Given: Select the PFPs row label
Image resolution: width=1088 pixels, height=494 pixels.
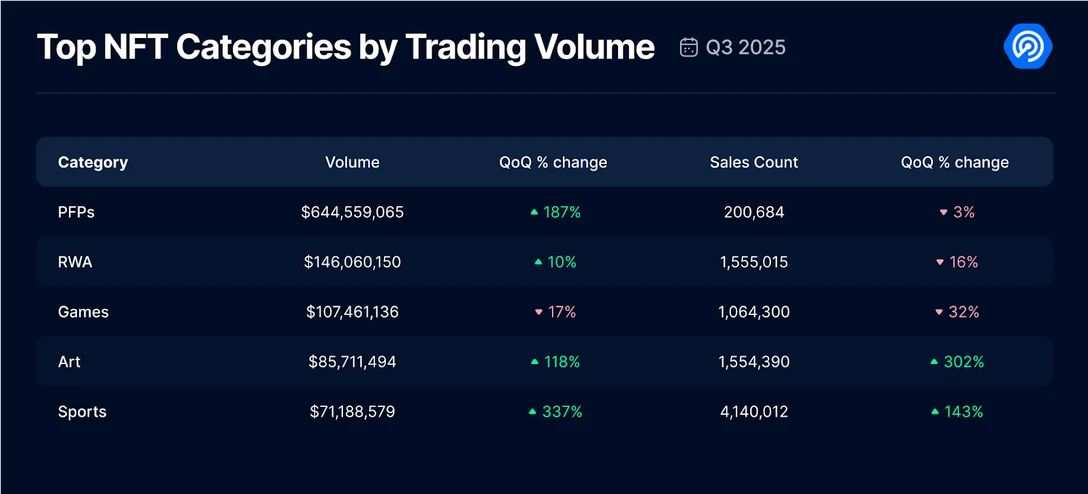Looking at the screenshot, I should pos(76,212).
